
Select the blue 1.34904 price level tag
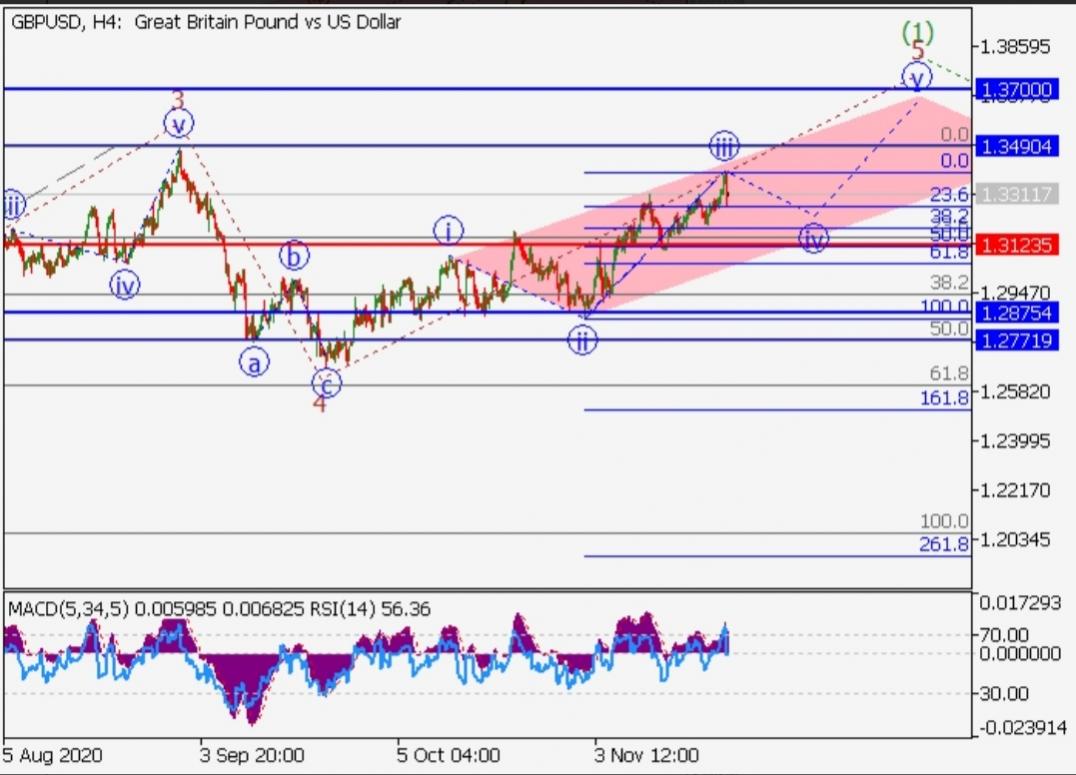[1017, 146]
